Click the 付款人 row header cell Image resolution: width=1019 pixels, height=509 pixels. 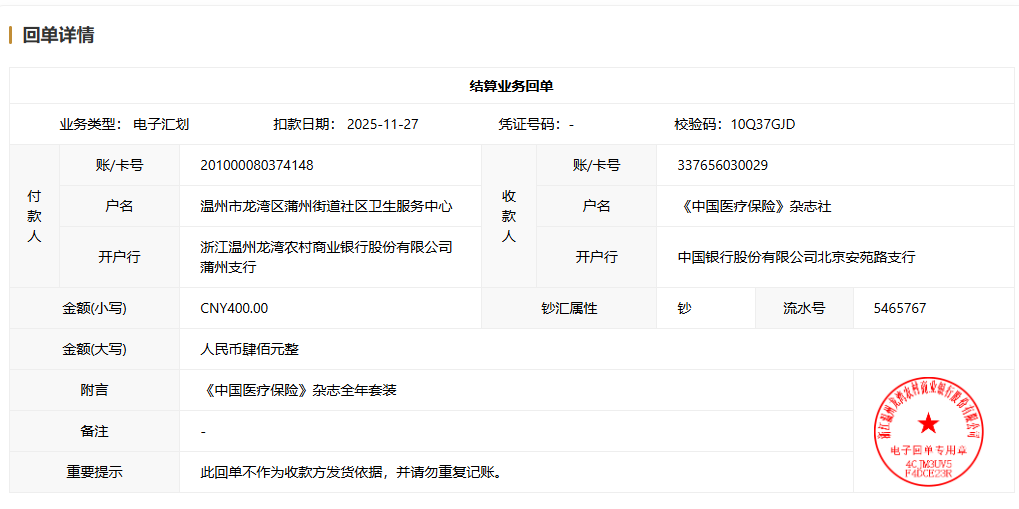34,216
